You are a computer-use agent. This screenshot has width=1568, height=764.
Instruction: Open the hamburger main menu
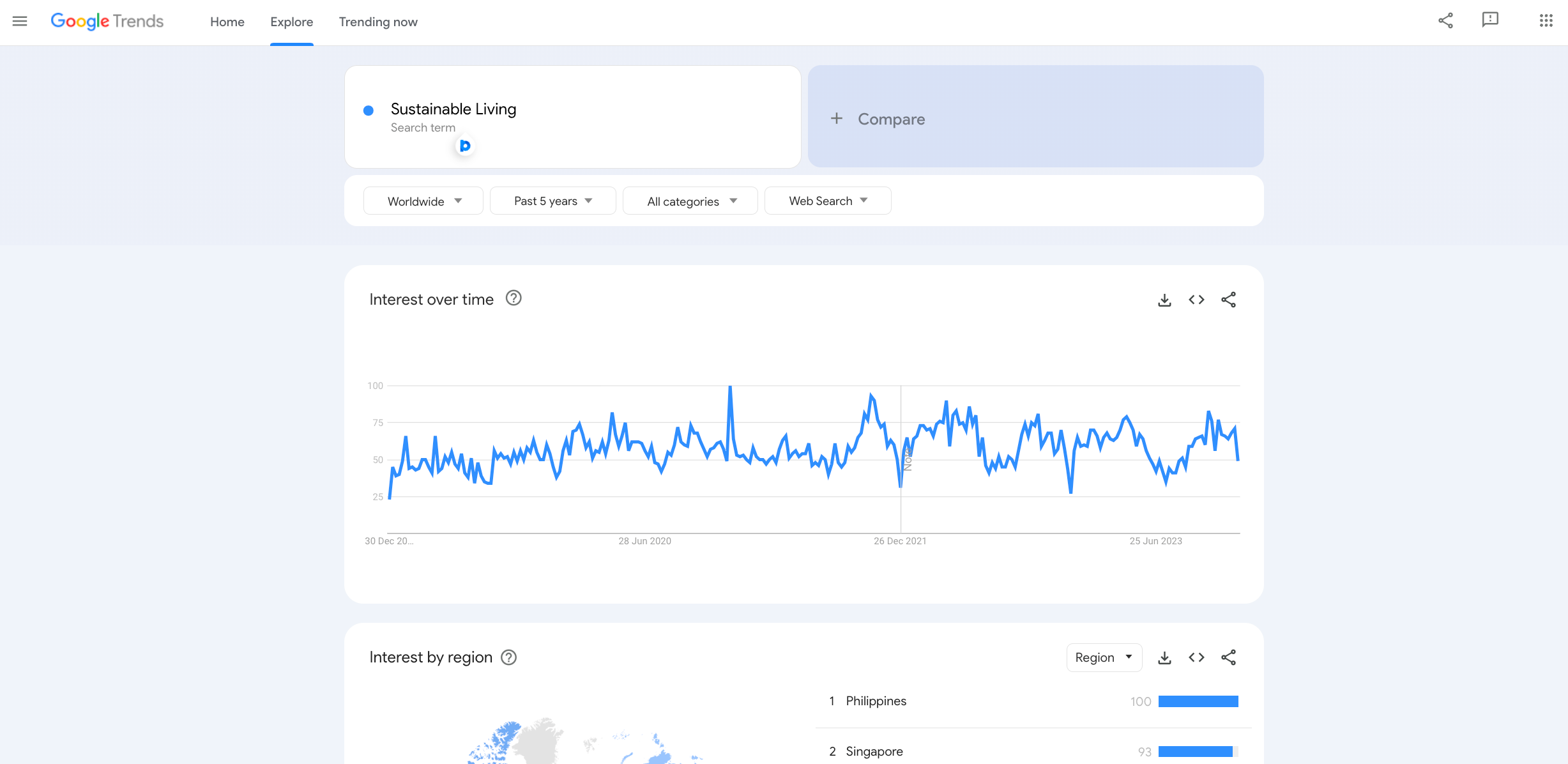(x=20, y=21)
